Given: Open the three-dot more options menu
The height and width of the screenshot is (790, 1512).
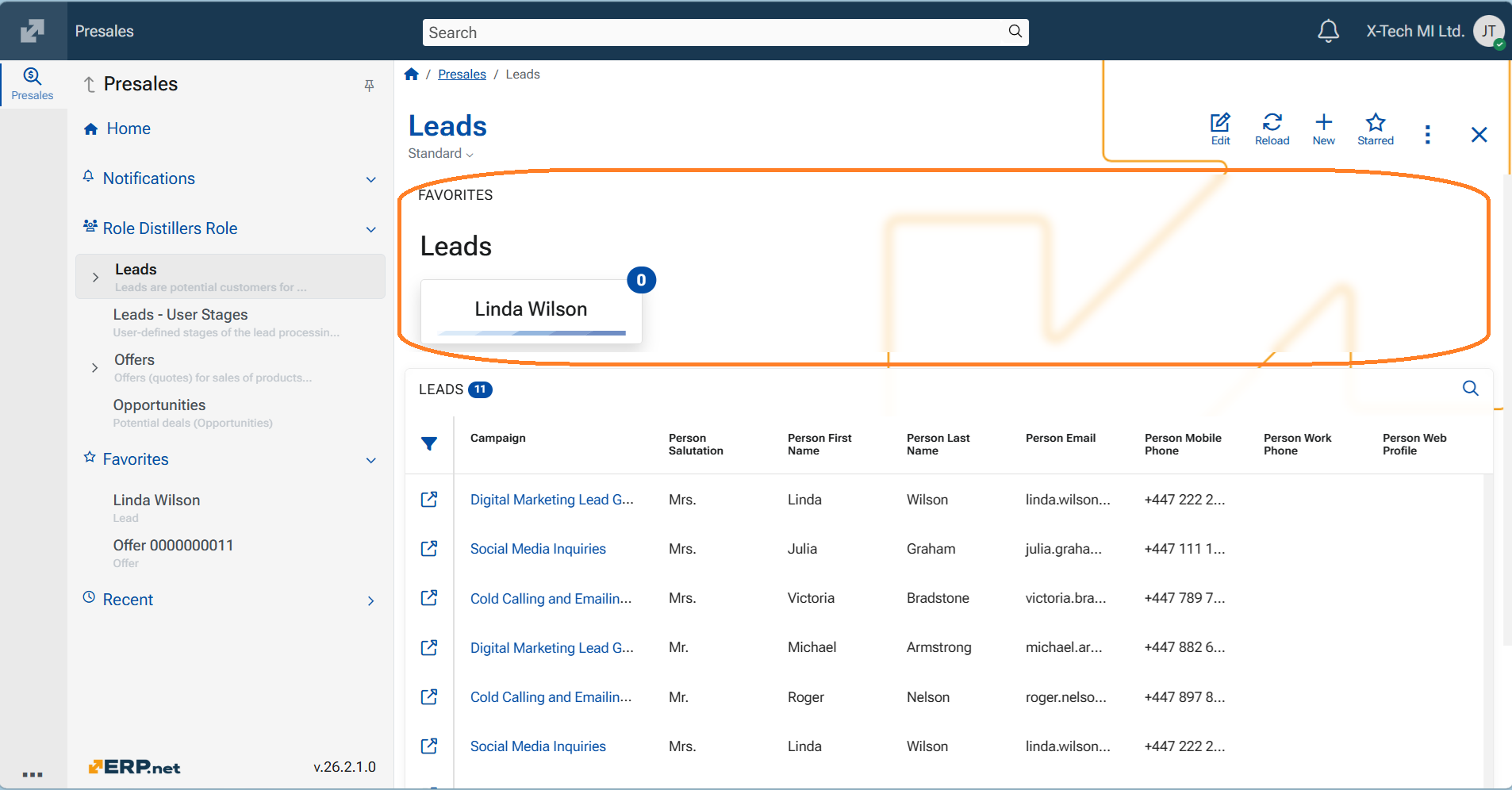Looking at the screenshot, I should 1427,135.
